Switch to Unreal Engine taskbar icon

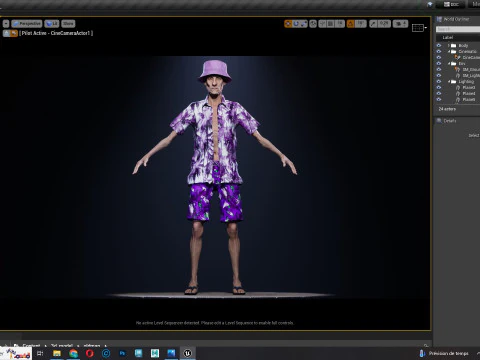[188, 353]
